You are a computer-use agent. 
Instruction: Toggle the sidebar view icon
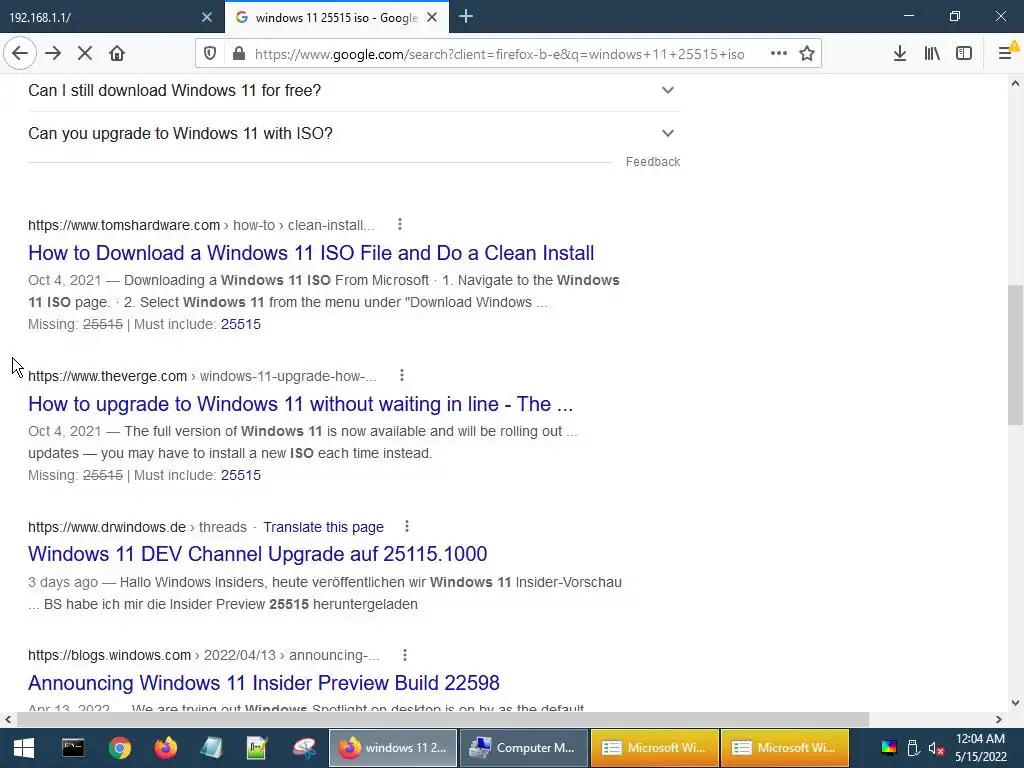click(x=964, y=54)
